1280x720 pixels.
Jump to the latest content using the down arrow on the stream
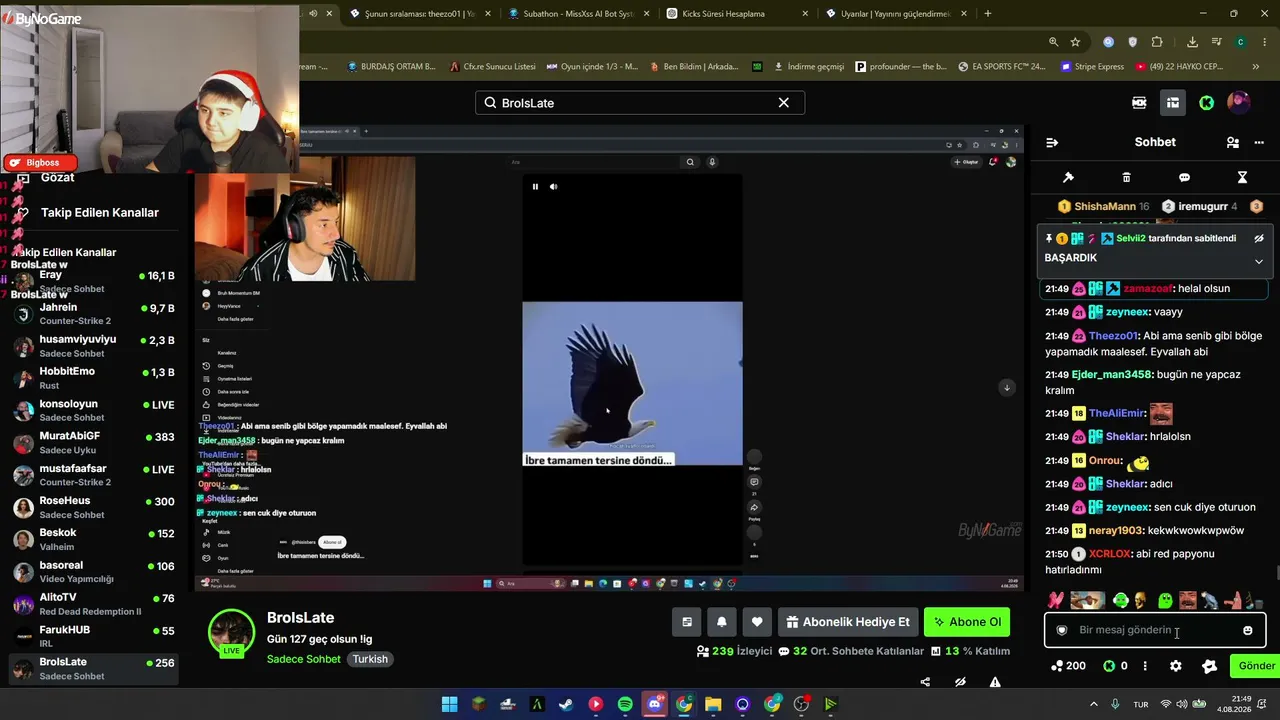pyautogui.click(x=1007, y=387)
